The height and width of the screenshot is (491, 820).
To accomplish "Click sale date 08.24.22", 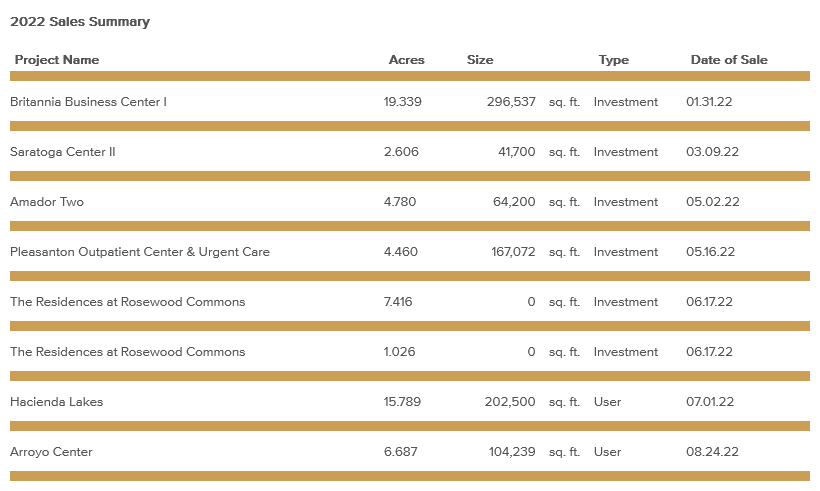I will (712, 452).
